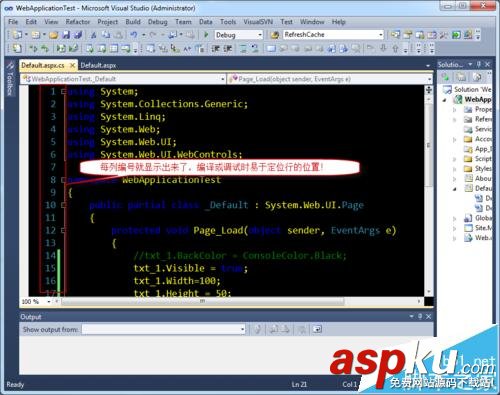Viewport: 500px width, 395px height.
Task: Open the RefreshCache find combo box
Action: [x=381, y=35]
